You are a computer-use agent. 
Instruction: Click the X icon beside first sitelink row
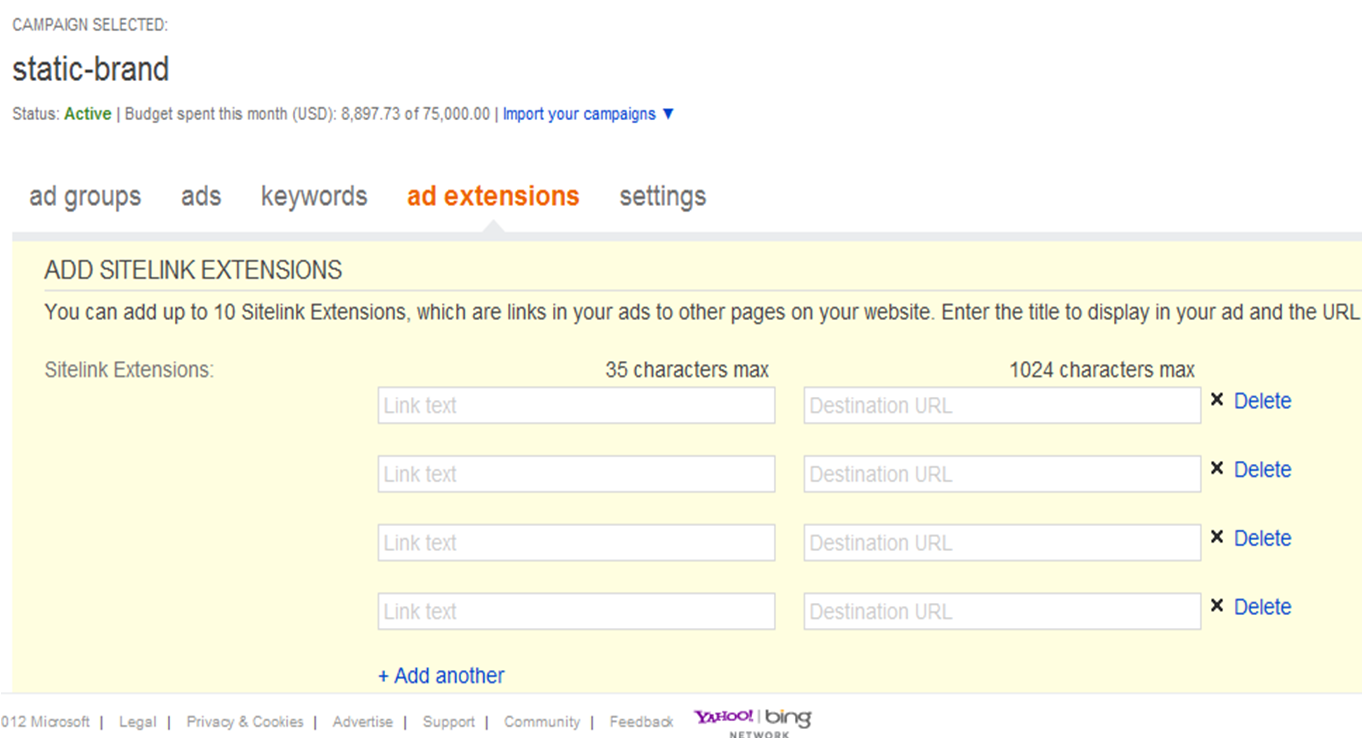pos(1217,400)
